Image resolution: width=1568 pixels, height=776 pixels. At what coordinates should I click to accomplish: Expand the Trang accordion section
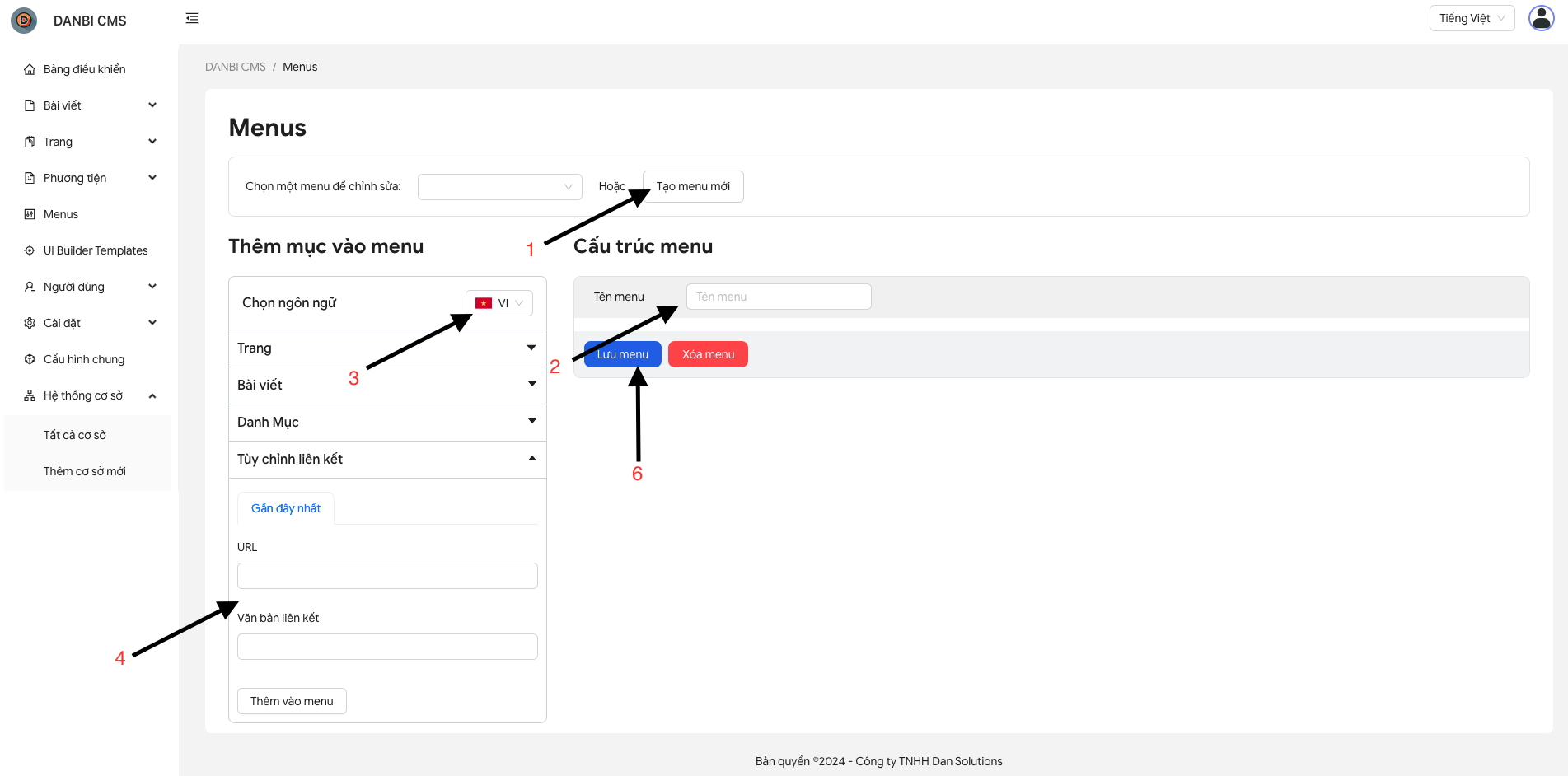point(387,348)
